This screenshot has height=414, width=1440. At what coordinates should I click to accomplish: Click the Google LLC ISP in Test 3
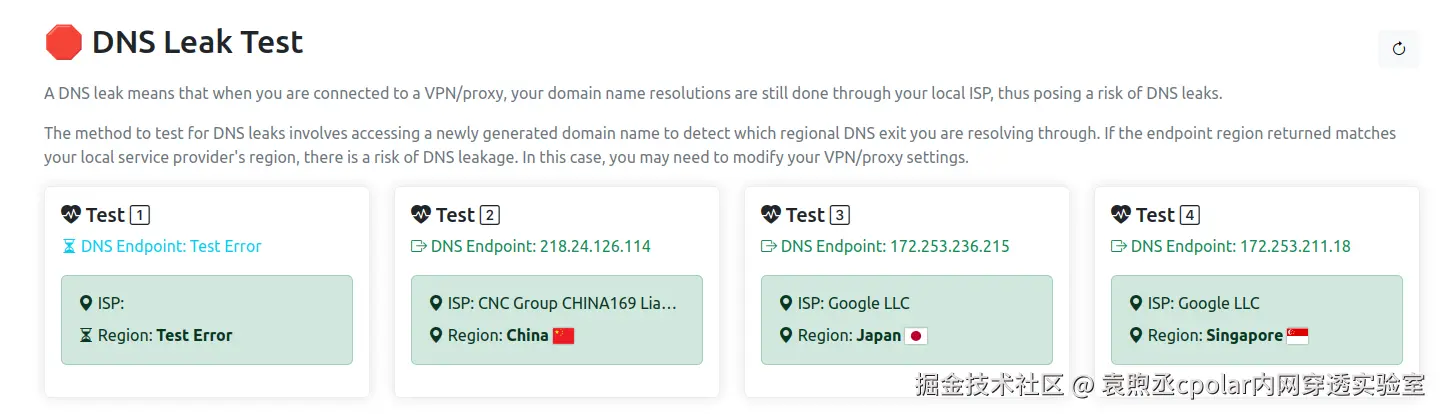tap(853, 303)
